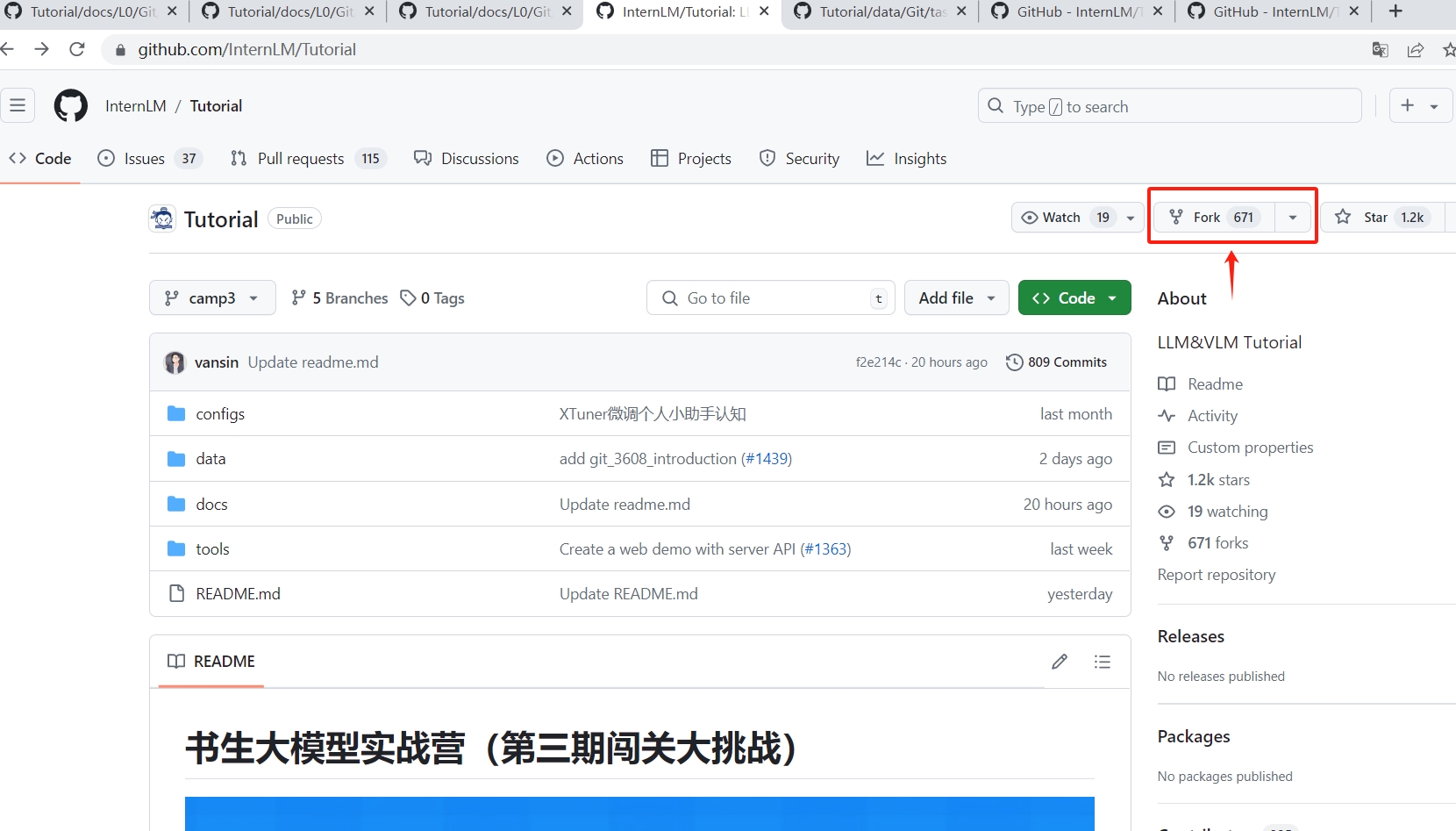The height and width of the screenshot is (831, 1456).
Task: Click the browser forward arrow
Action: tap(41, 49)
